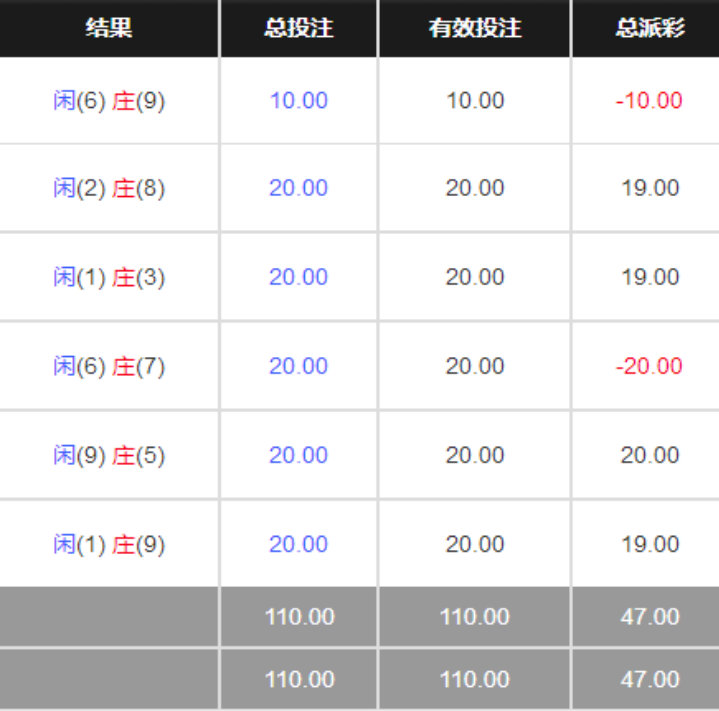Open the 20.00 bet link for 闲(1) 庄(3)
The width and height of the screenshot is (719, 711).
tap(299, 277)
